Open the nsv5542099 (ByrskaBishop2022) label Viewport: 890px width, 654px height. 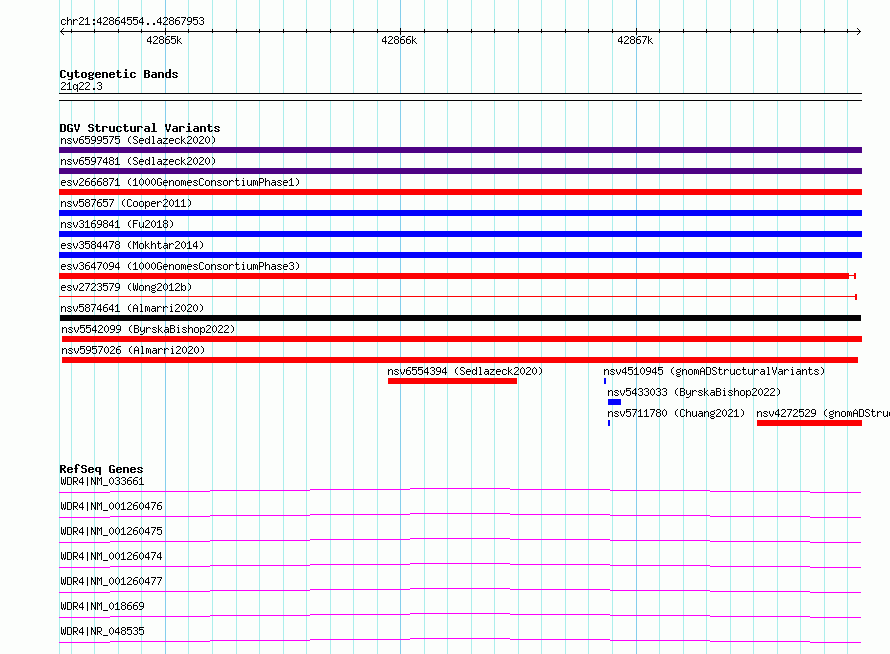point(148,329)
